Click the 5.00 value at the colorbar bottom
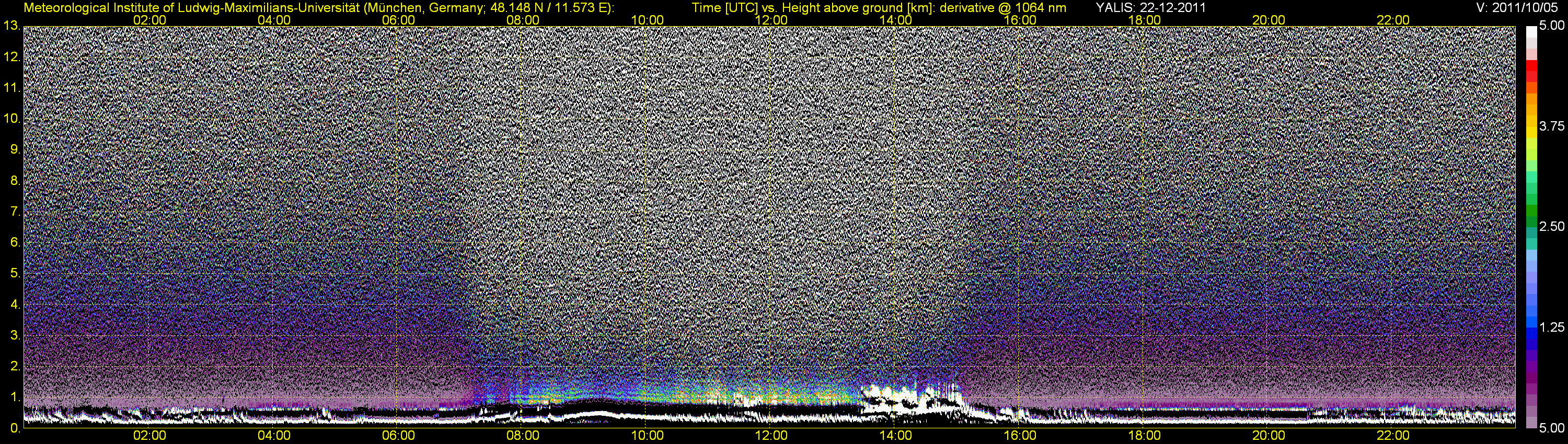The height and width of the screenshot is (444, 1568). coord(1552,429)
